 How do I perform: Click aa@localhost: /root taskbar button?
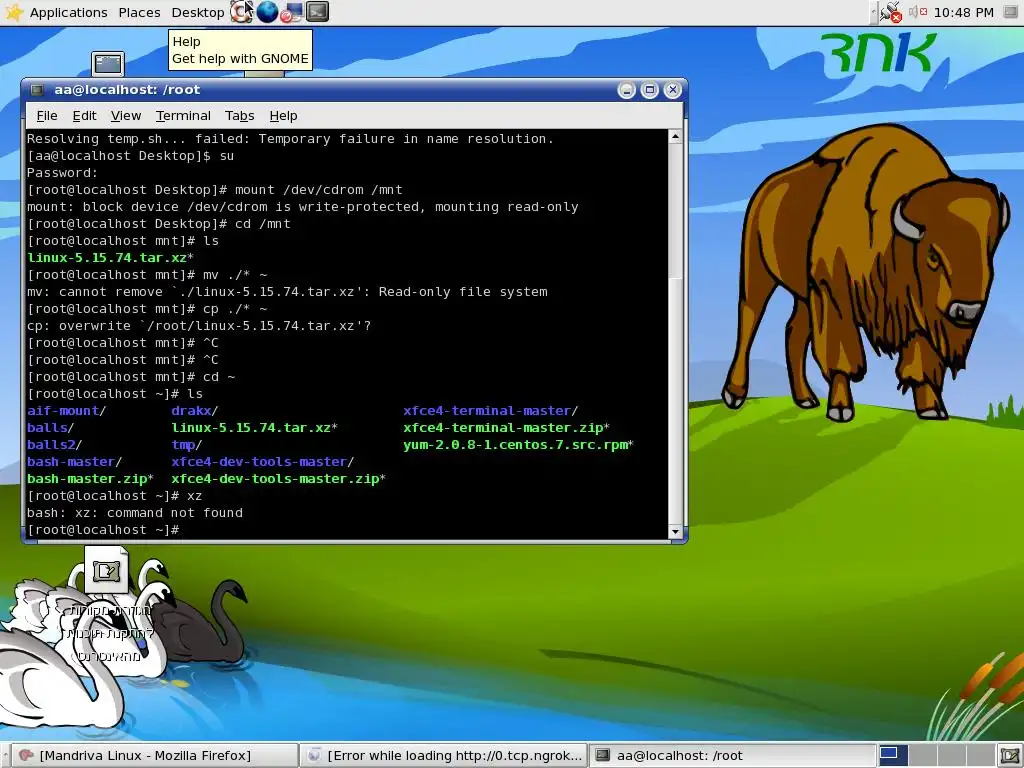coord(731,756)
